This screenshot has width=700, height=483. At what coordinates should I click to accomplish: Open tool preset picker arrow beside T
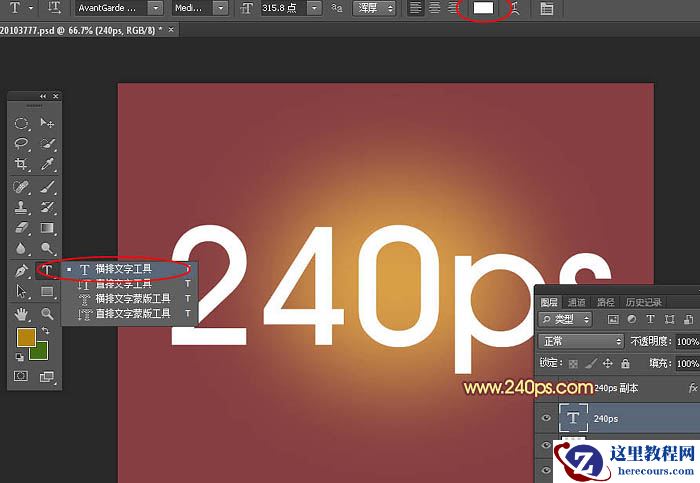point(31,8)
